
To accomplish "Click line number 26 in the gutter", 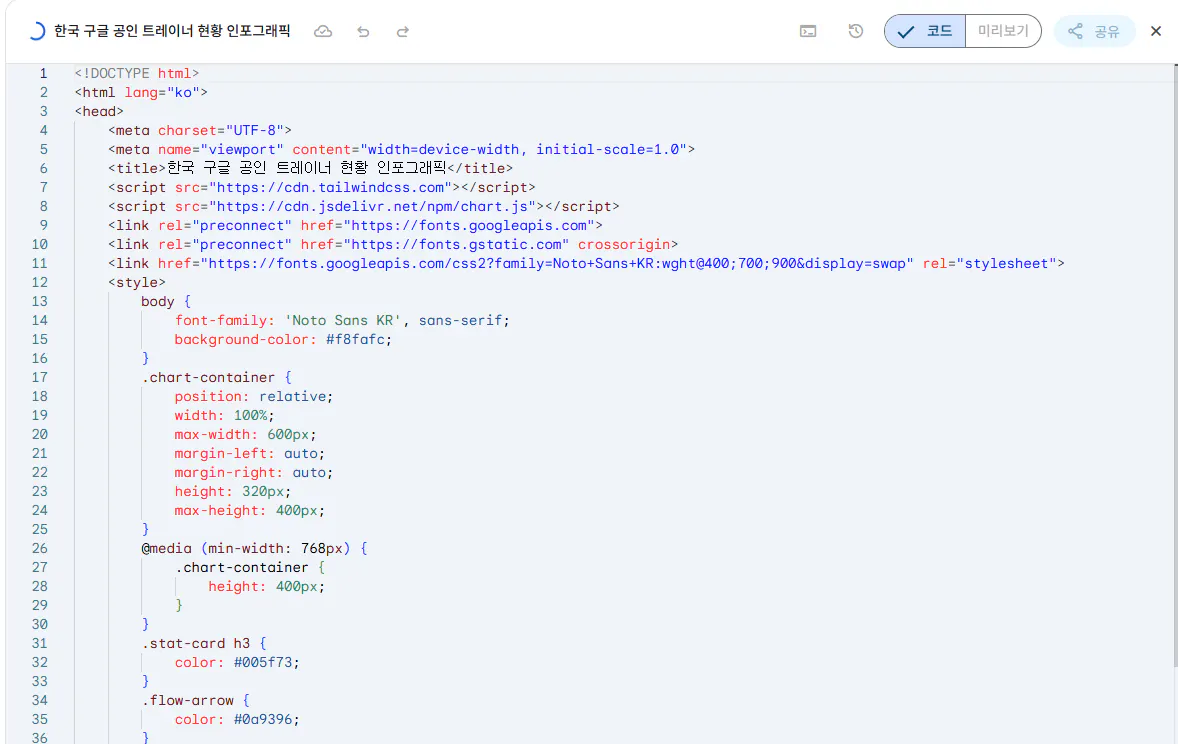I will tap(40, 548).
